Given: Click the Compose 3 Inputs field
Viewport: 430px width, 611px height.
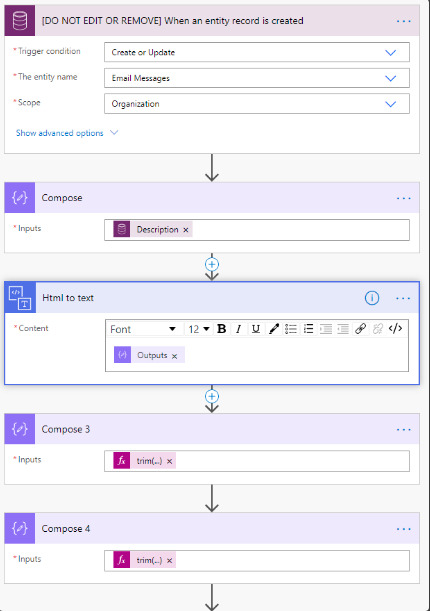Looking at the screenshot, I should [257, 461].
